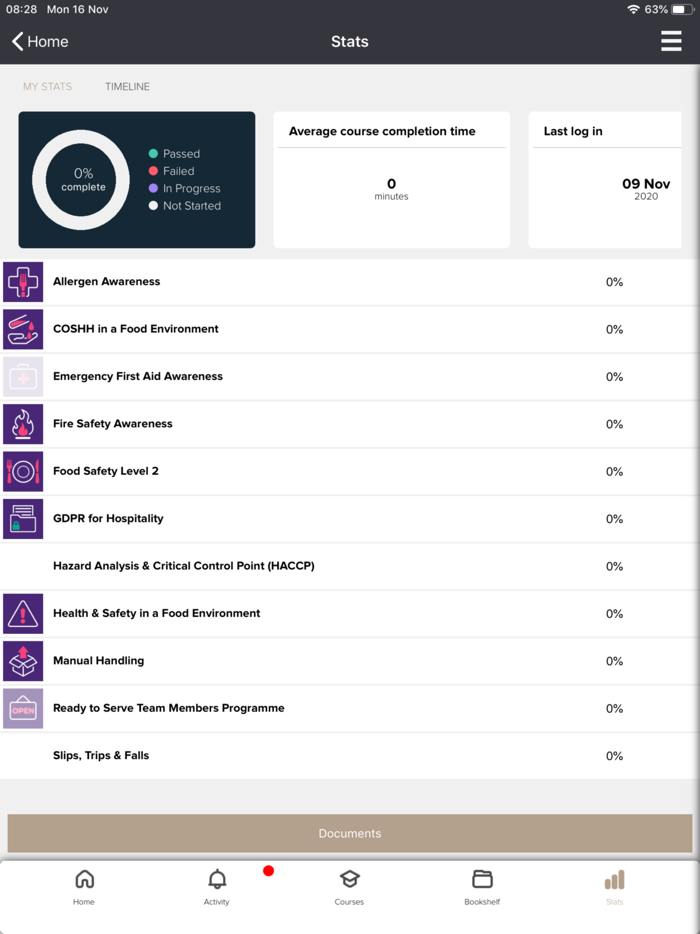Tap Home in the bottom navigation bar

pos(84,886)
